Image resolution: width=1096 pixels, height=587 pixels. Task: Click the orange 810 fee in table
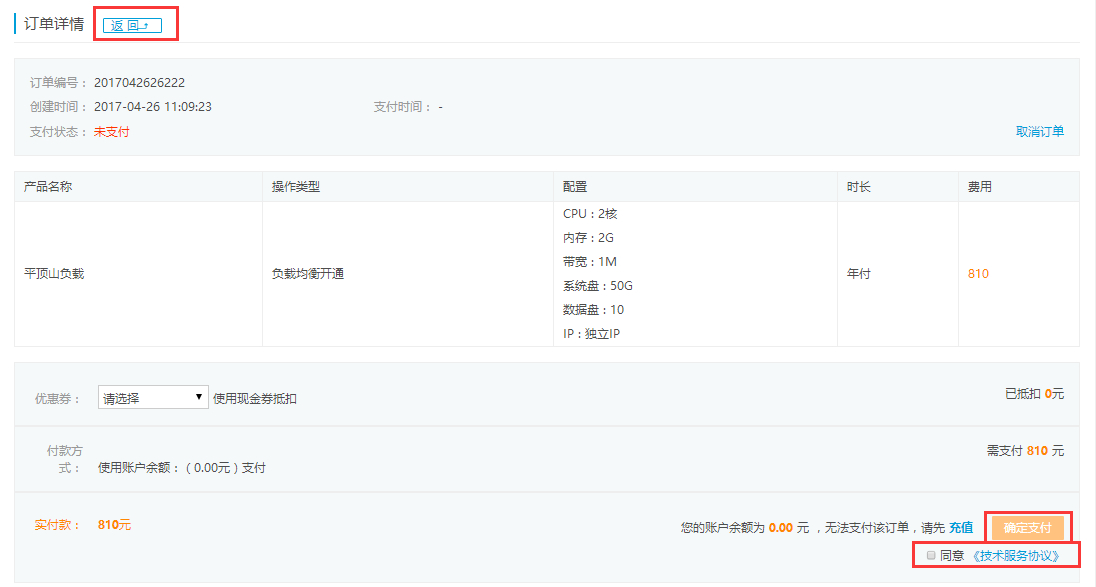coord(978,274)
